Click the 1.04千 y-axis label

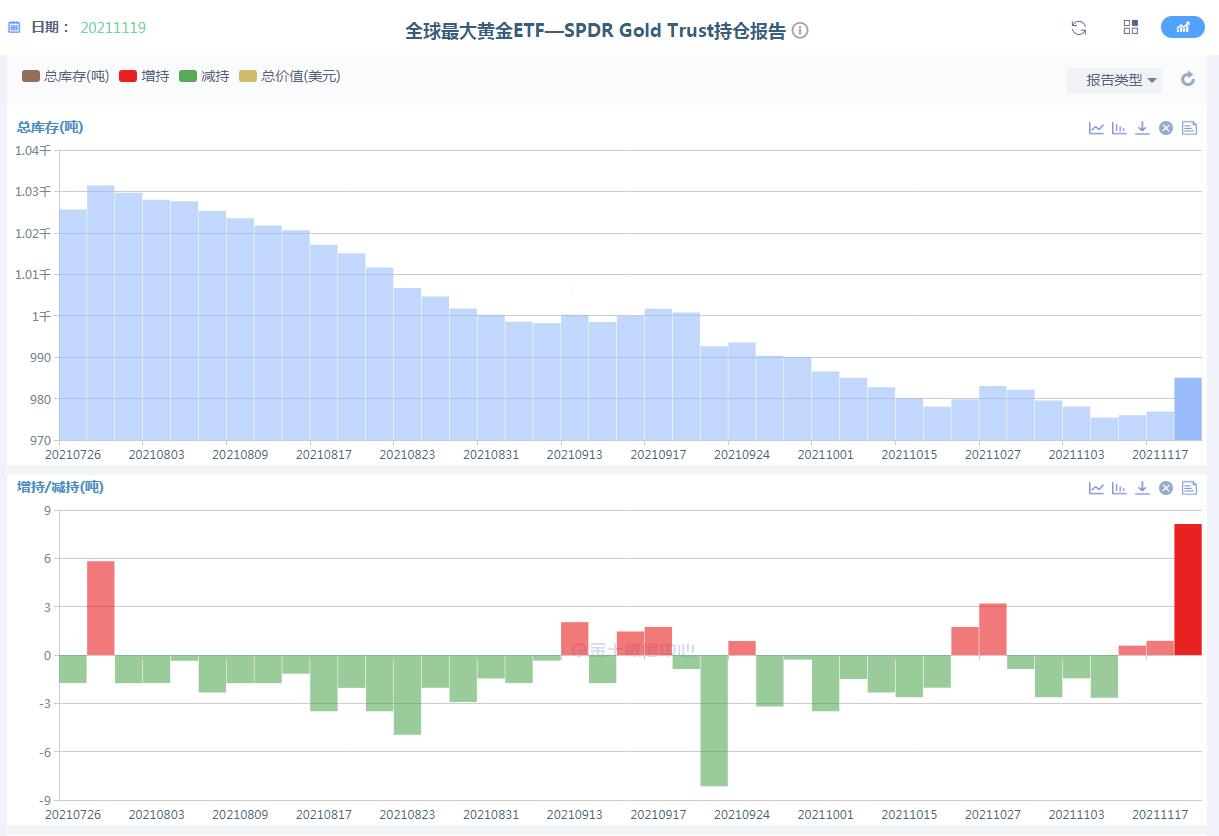31,150
